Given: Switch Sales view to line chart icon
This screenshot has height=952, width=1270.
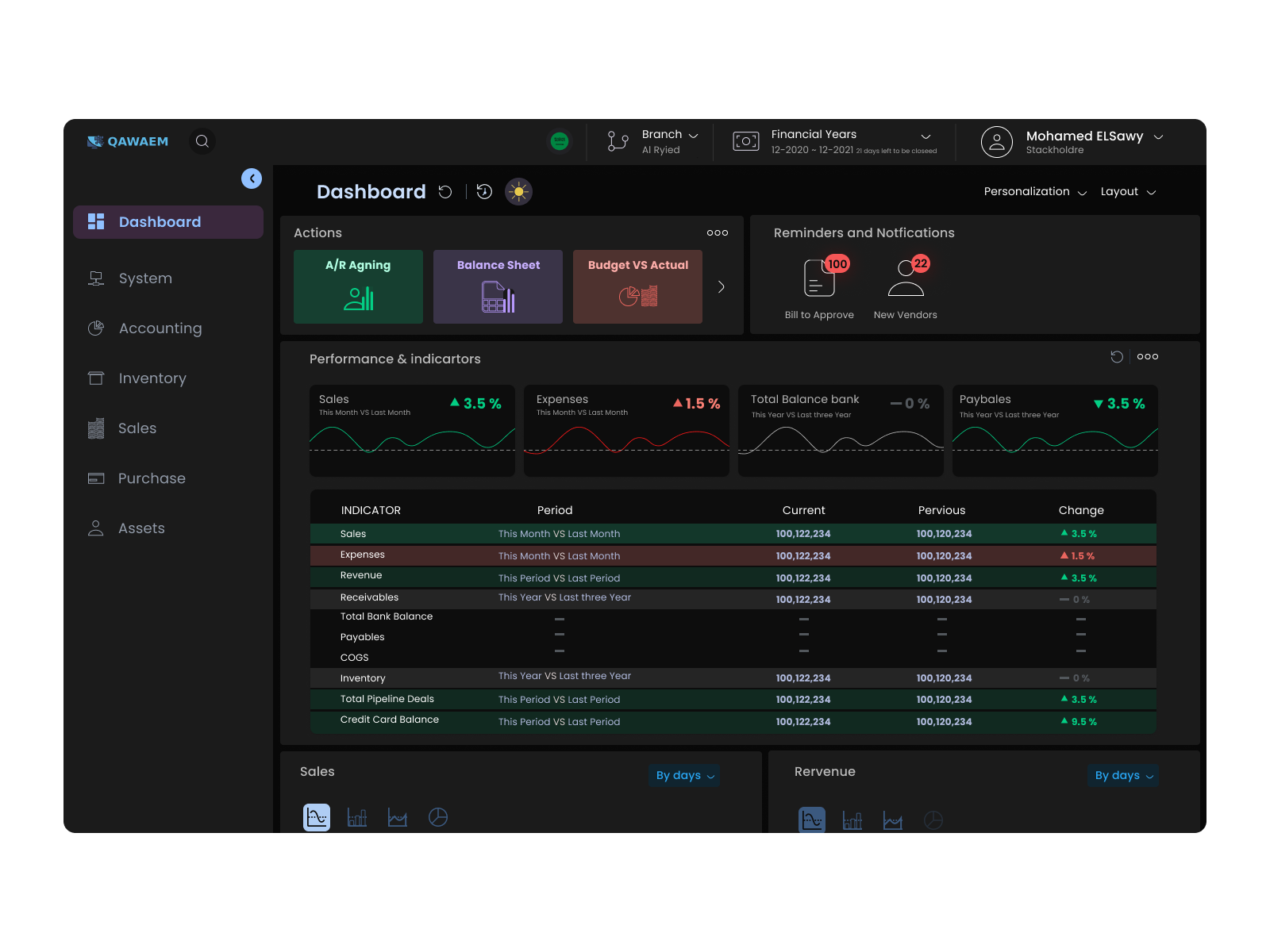Looking at the screenshot, I should tap(398, 816).
